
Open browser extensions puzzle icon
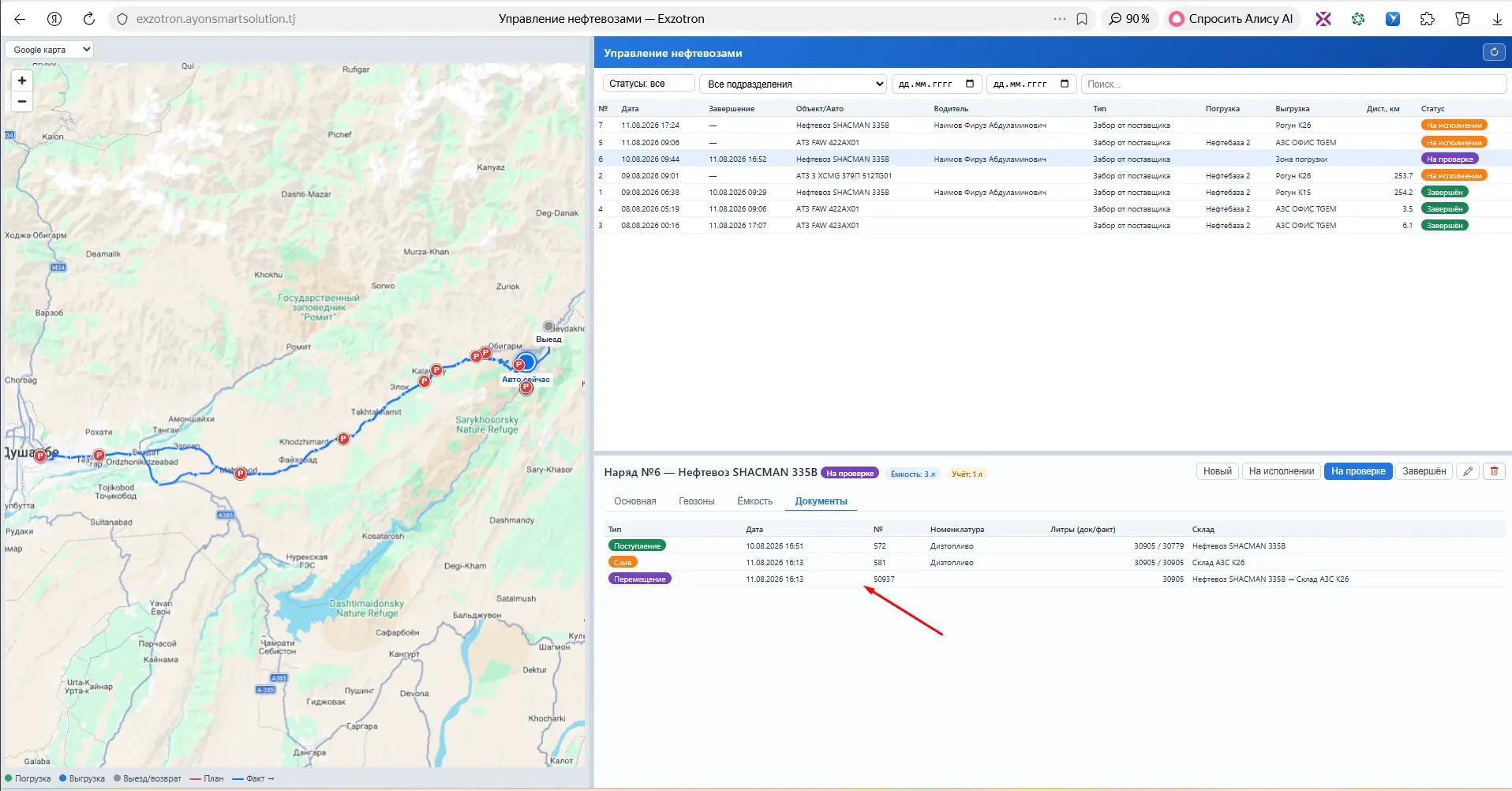(1427, 19)
